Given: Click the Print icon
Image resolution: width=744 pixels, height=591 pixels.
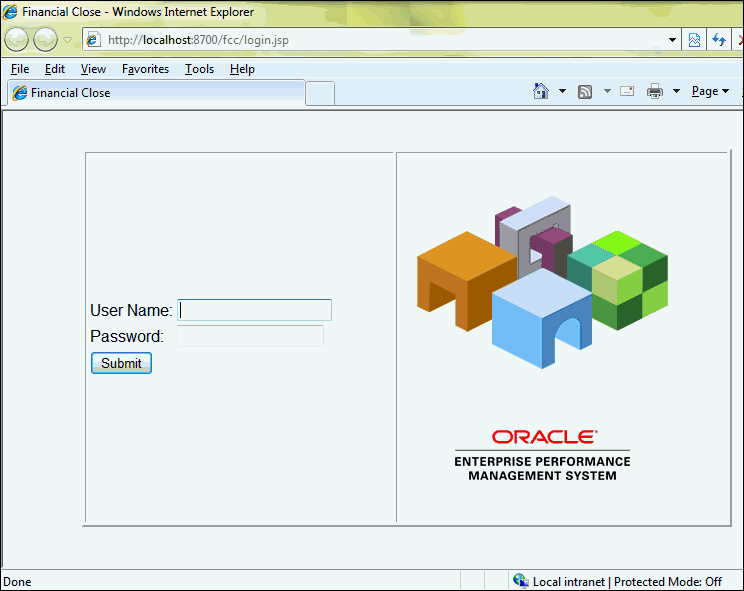Looking at the screenshot, I should click(x=655, y=91).
